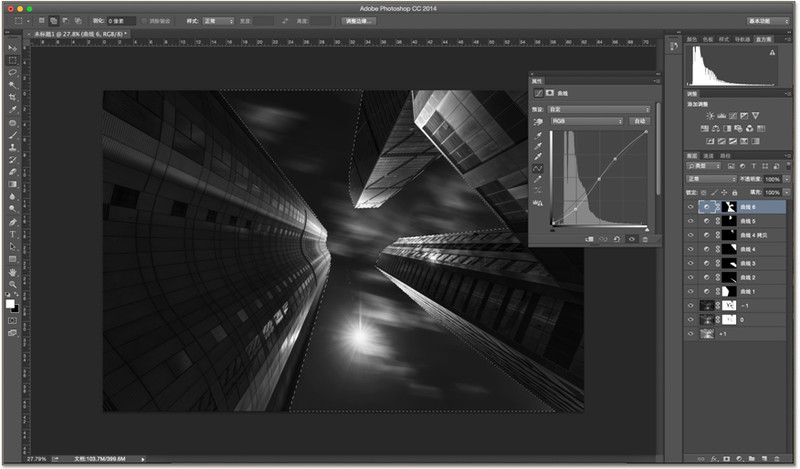
Task: Delete the adjustment via Properties trash icon
Action: tap(645, 239)
